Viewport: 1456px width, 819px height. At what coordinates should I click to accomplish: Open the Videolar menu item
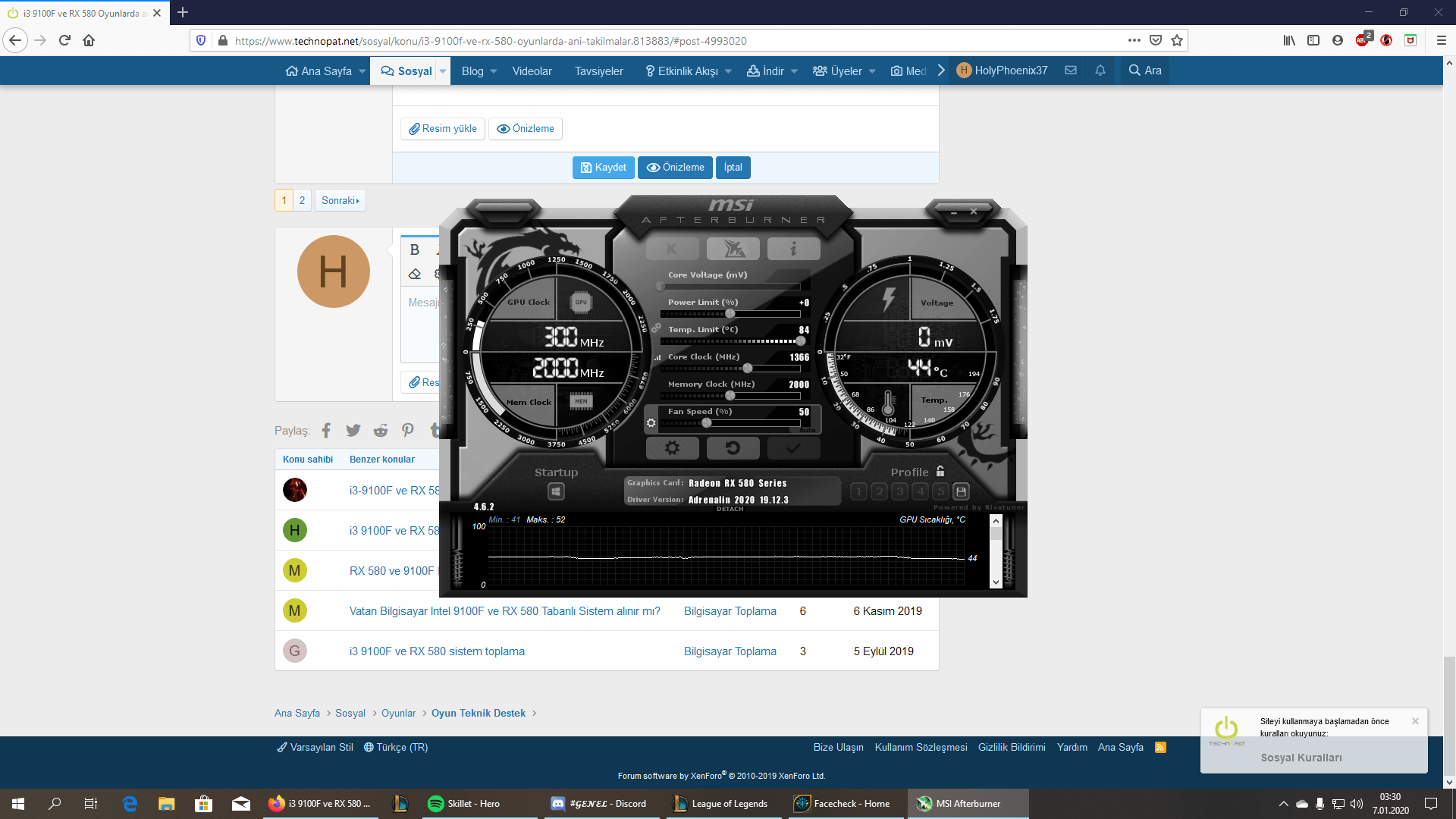532,71
